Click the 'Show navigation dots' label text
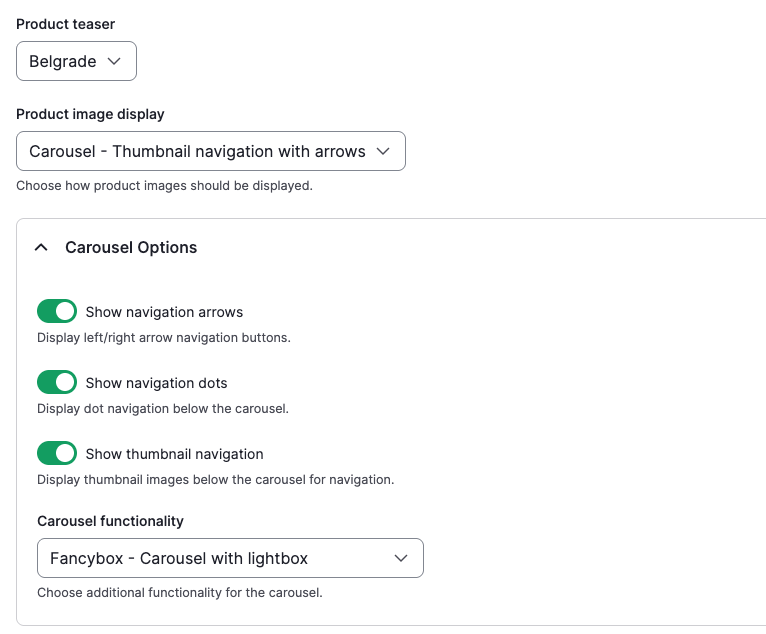766x634 pixels. pos(156,383)
